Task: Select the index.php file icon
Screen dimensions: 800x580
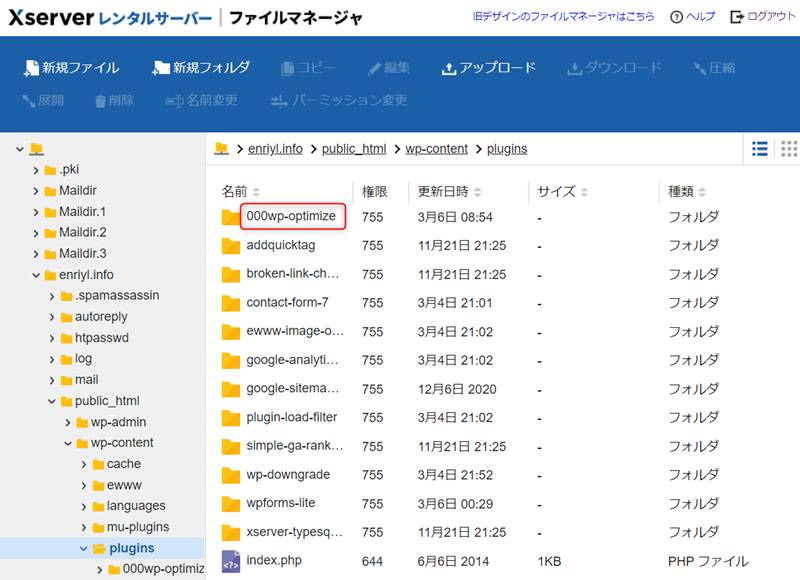Action: coord(231,561)
